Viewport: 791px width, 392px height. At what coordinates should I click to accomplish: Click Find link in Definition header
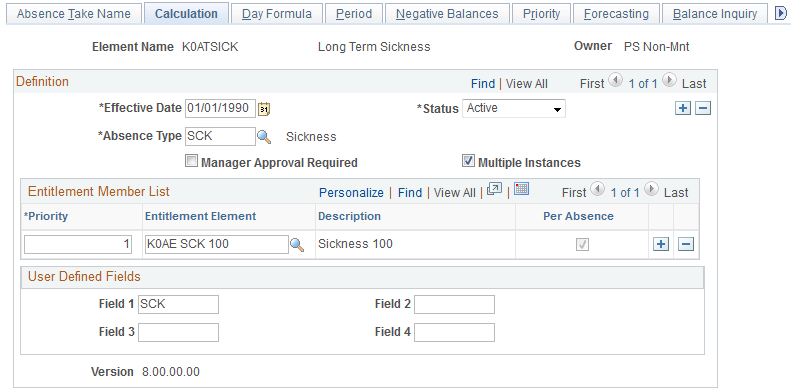click(483, 84)
